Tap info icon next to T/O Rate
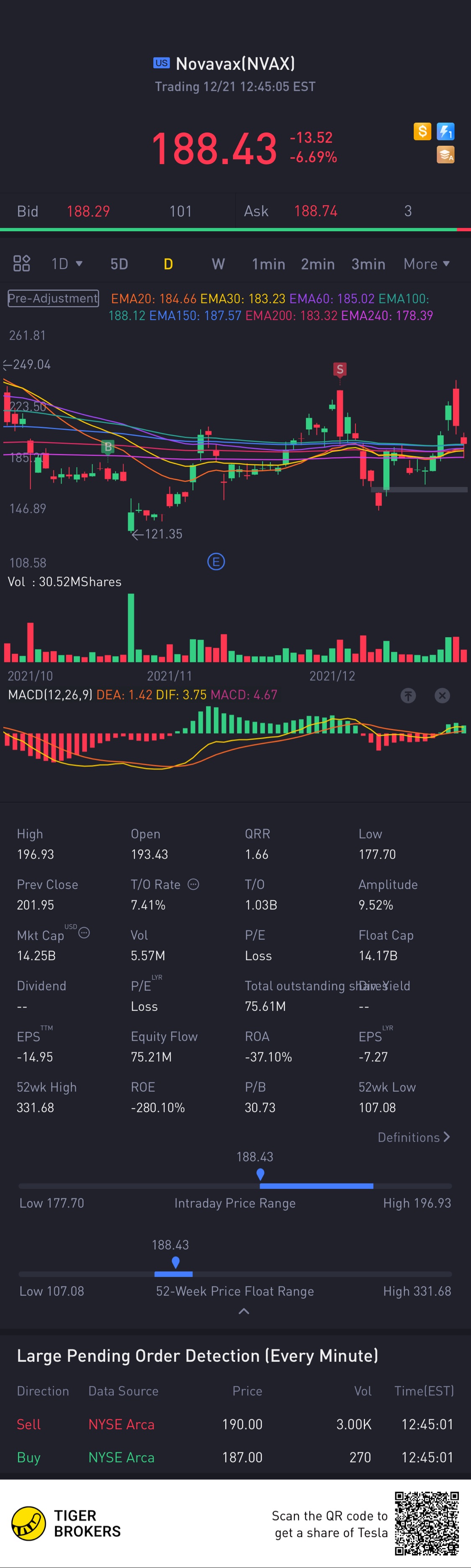Viewport: 471px width, 1568px height. click(193, 884)
